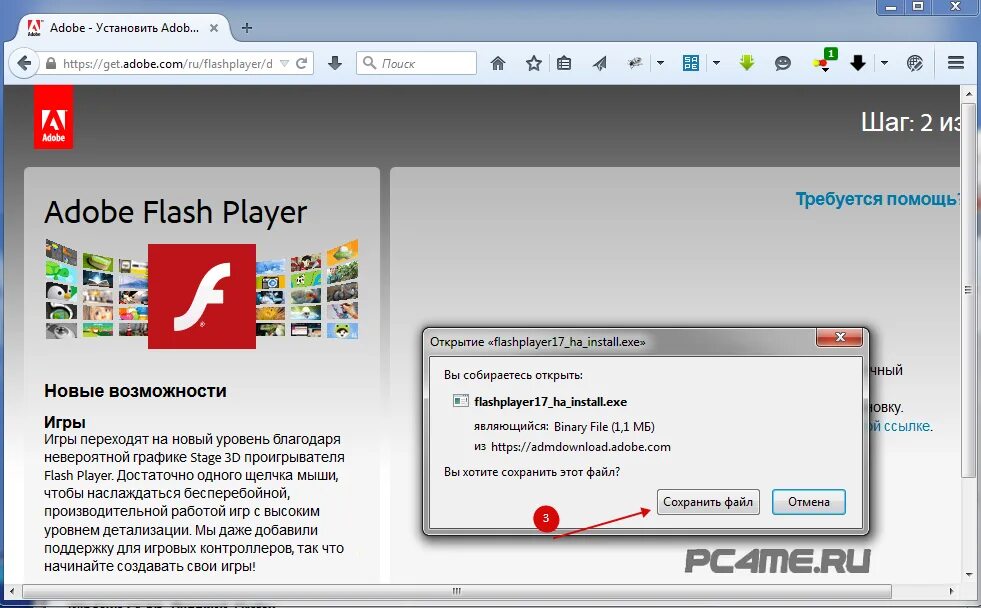Expand dropdown arrow beside ant icon
The height and width of the screenshot is (608, 981).
pyautogui.click(x=660, y=63)
